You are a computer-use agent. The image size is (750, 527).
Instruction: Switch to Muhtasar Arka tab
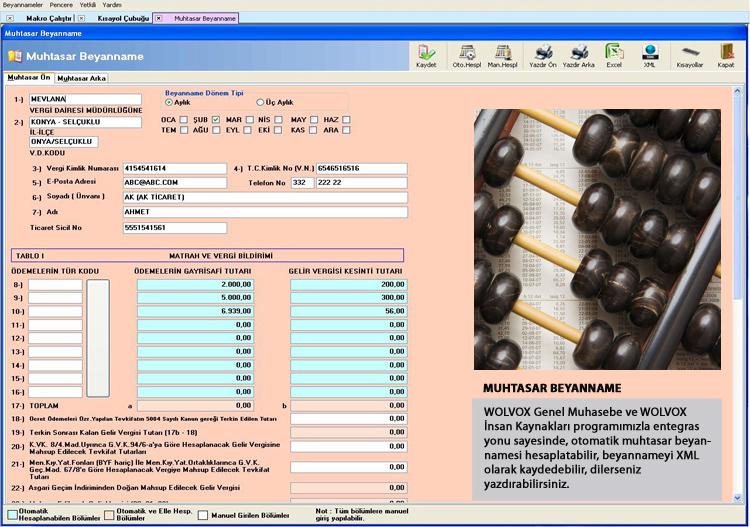point(81,78)
